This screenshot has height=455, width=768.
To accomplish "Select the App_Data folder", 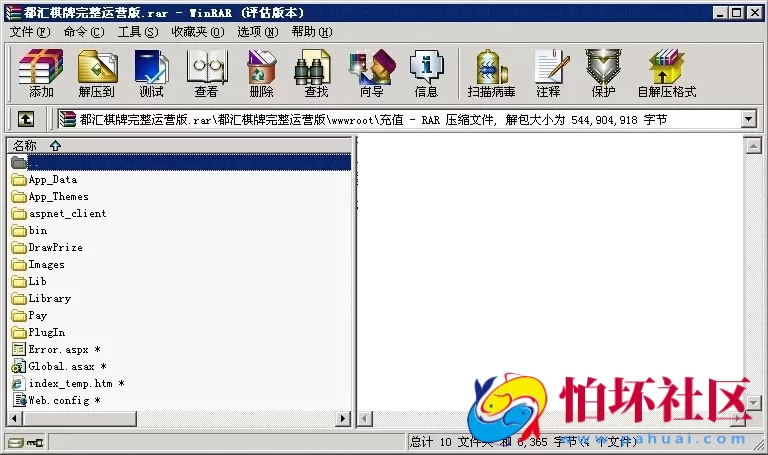I will tap(52, 180).
